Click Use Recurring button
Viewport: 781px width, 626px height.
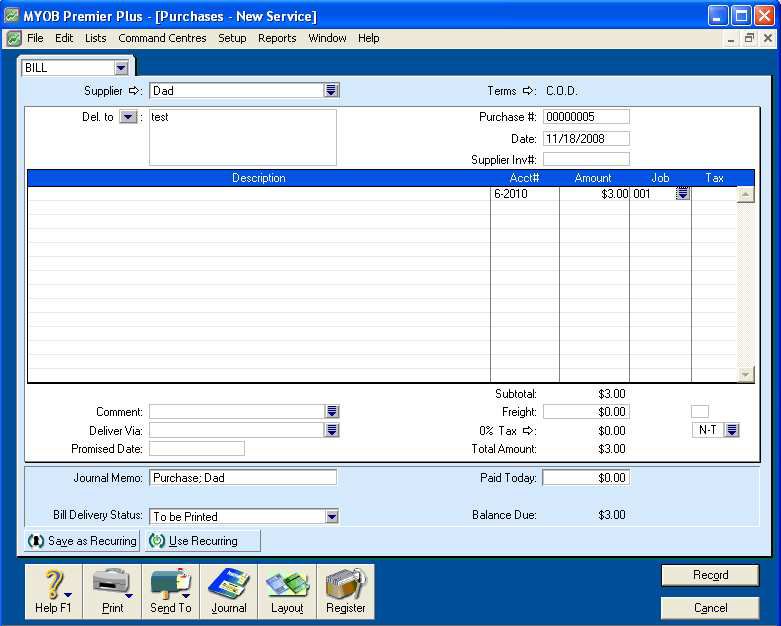(203, 541)
